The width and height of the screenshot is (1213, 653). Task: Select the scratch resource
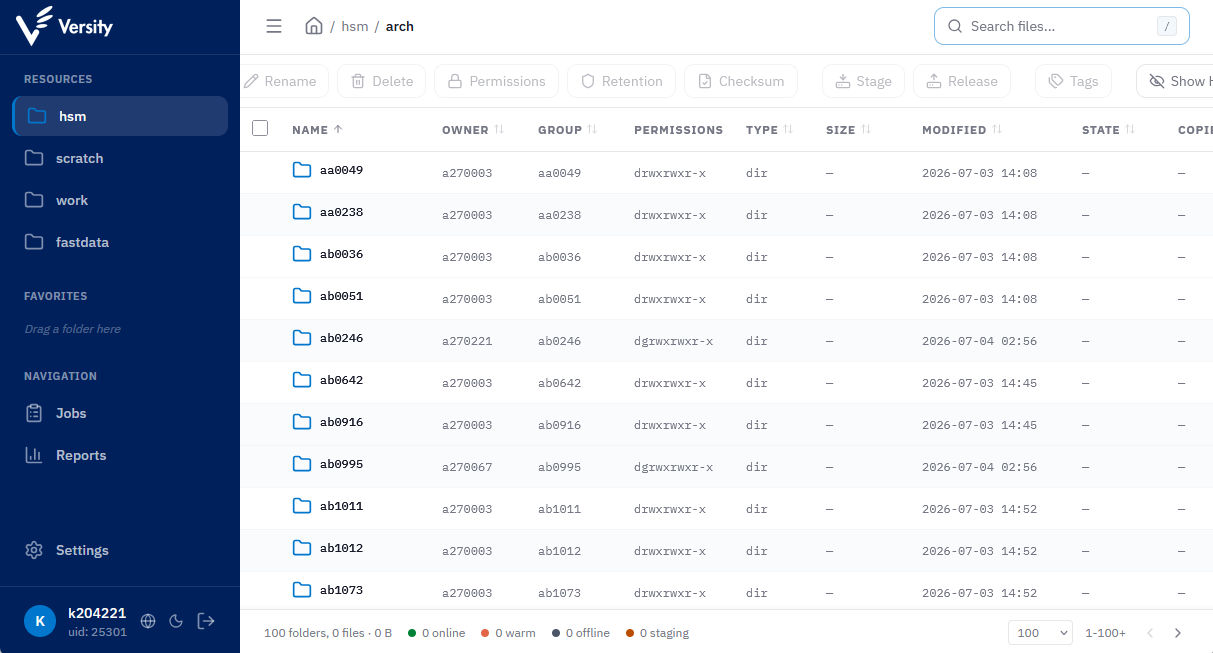click(x=120, y=158)
